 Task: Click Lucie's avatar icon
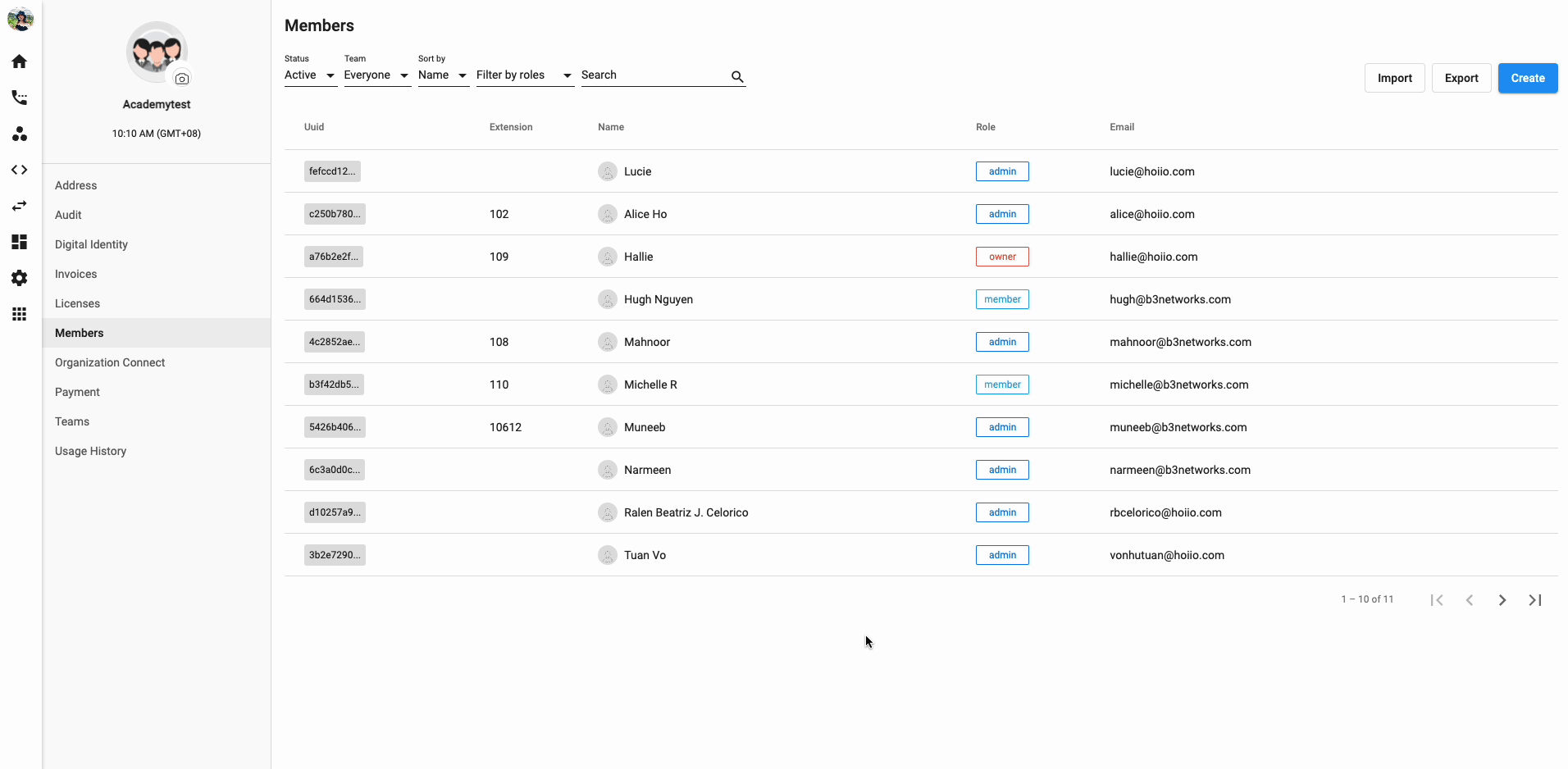(608, 171)
